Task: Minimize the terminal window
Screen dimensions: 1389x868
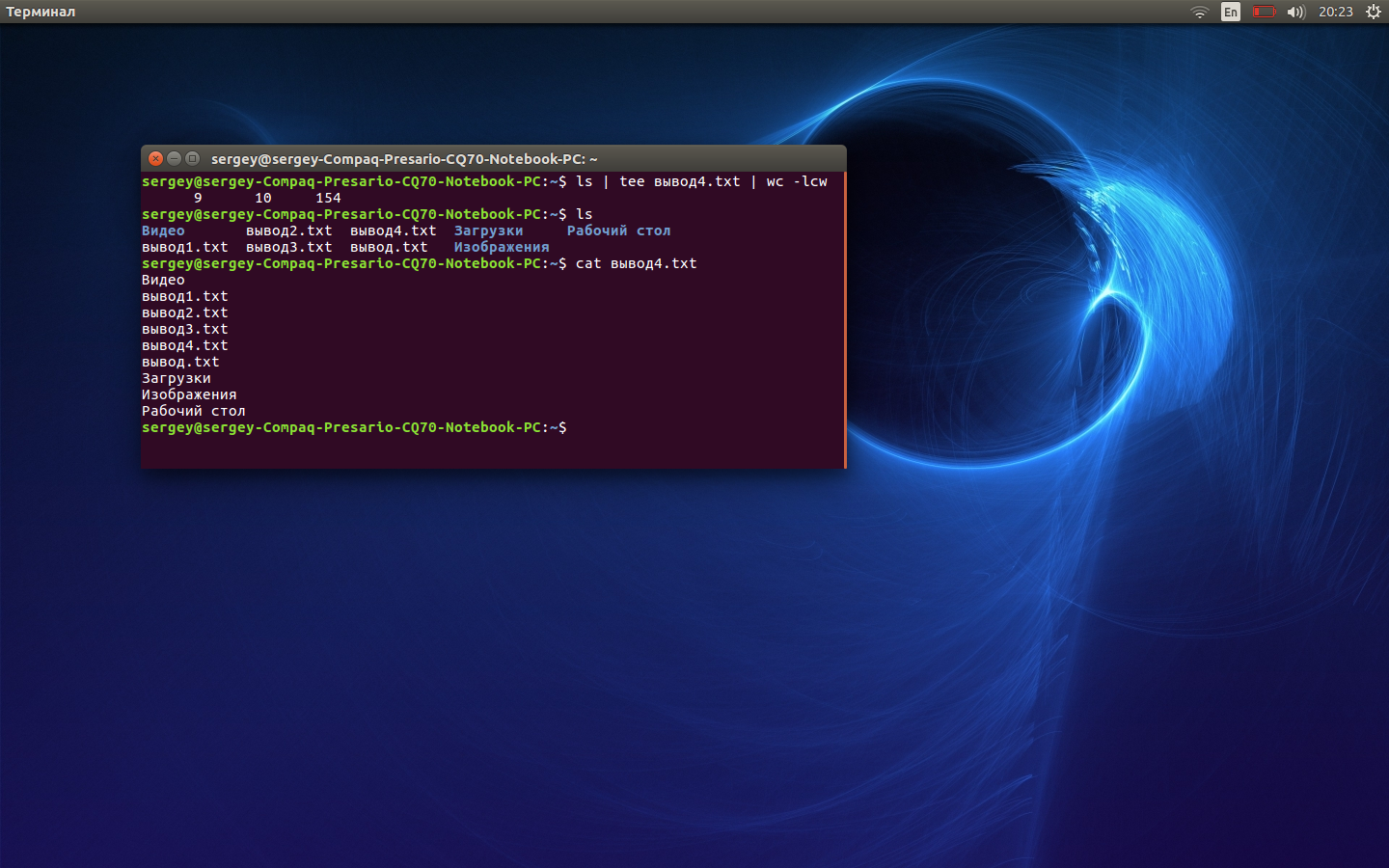Action: 174,158
